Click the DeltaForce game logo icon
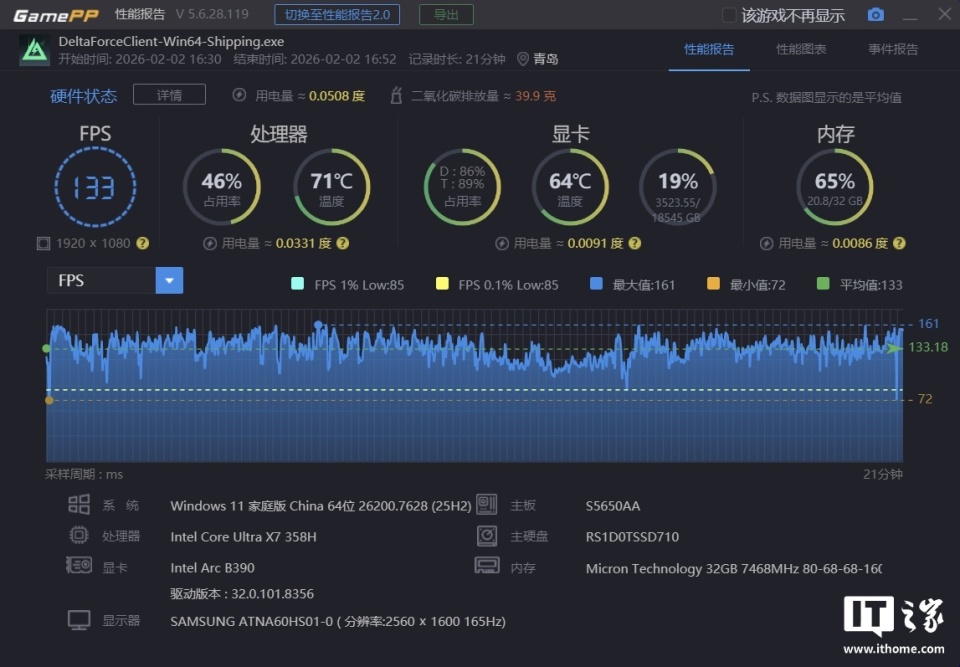The width and height of the screenshot is (960, 667). coord(34,50)
